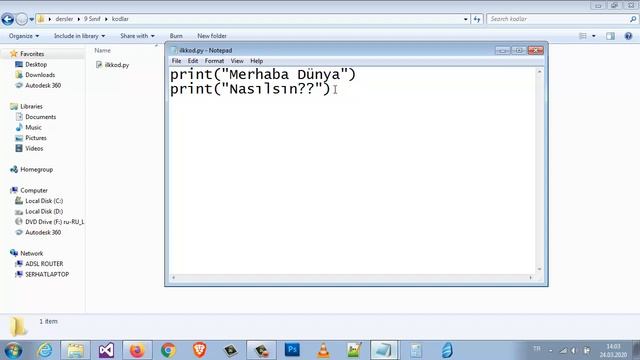The height and width of the screenshot is (360, 640).
Task: Open Firefox from the taskbar
Action: click(x=137, y=350)
